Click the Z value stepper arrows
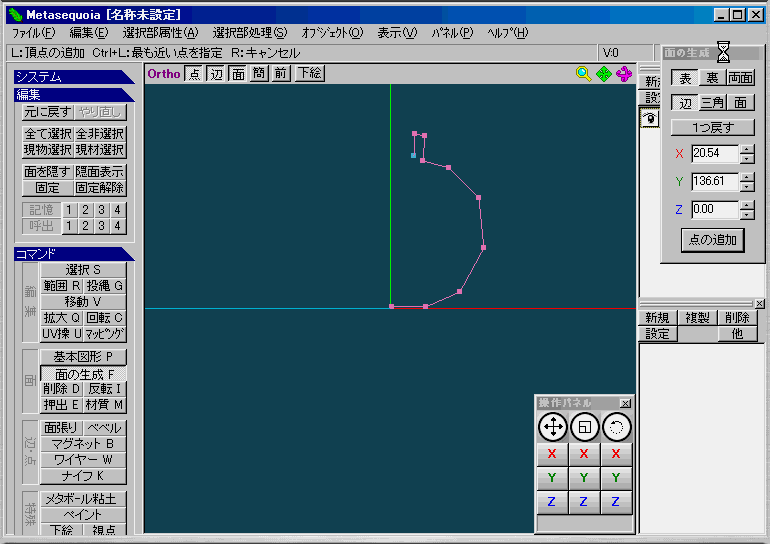770x545 pixels. pos(747,210)
